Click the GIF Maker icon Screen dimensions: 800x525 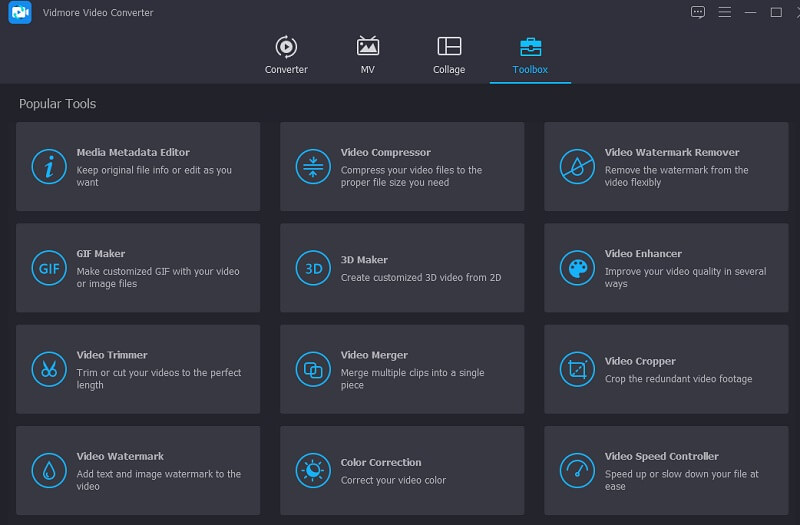point(48,268)
